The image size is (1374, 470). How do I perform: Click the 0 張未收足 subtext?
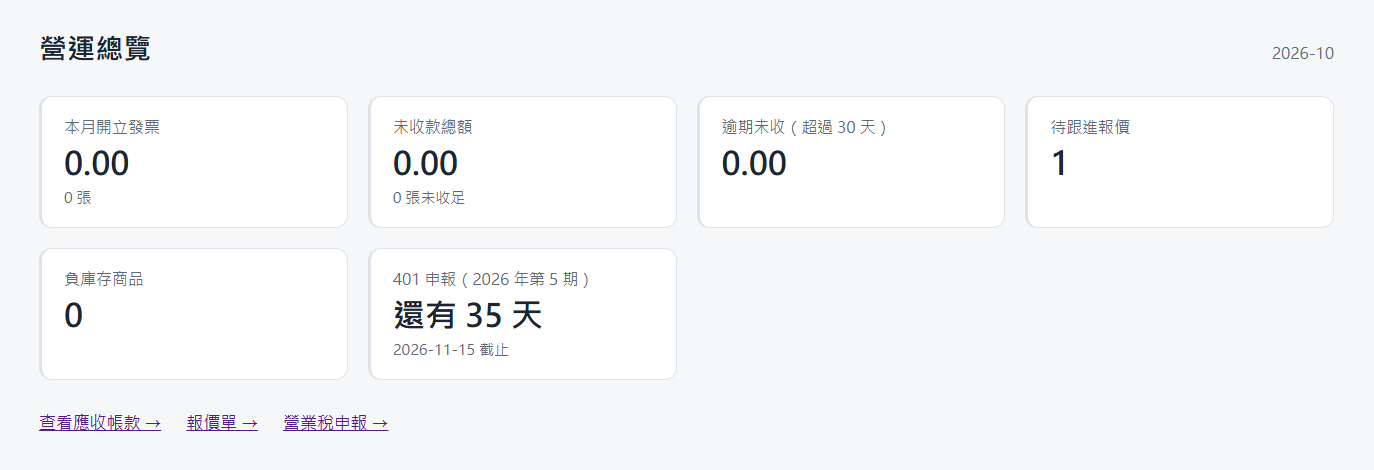[x=429, y=197]
